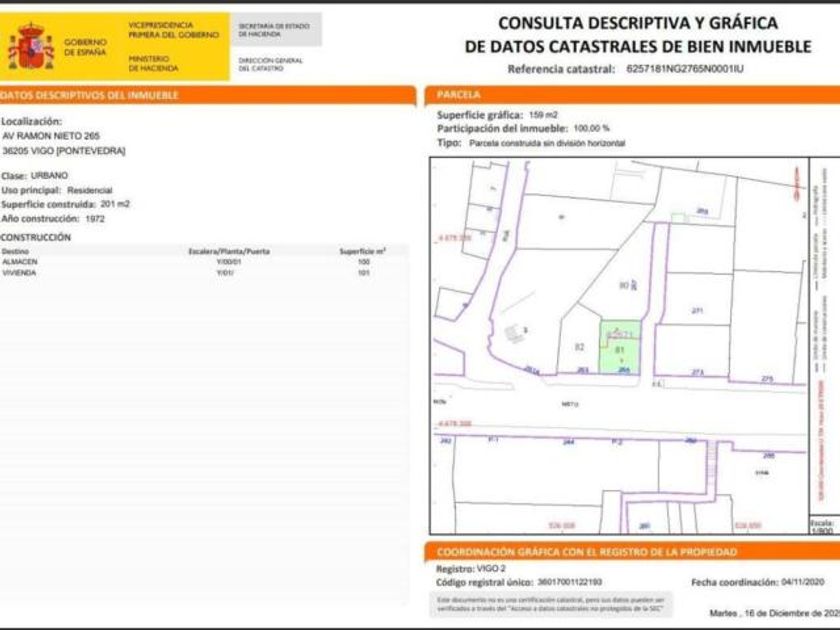840x630 pixels.
Task: Click the 'PARCELA' orange section header
Action: pos(632,95)
